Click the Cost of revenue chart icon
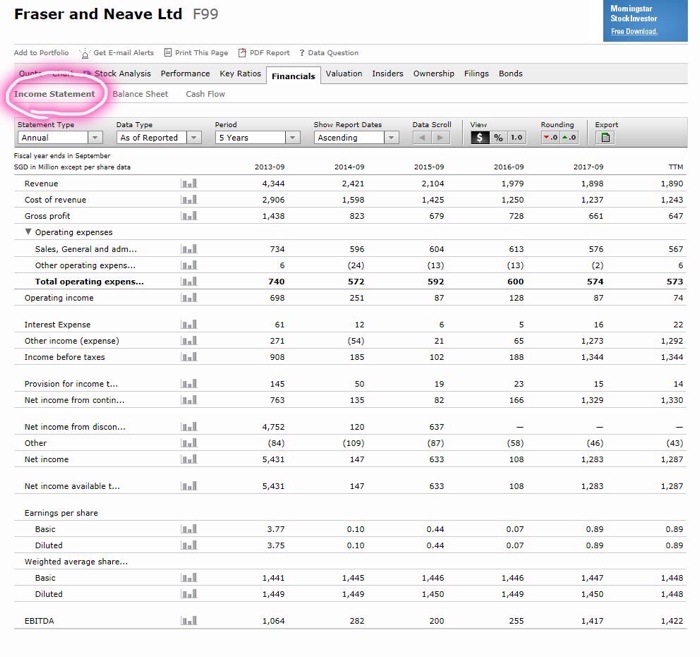The image size is (700, 657). (x=189, y=200)
